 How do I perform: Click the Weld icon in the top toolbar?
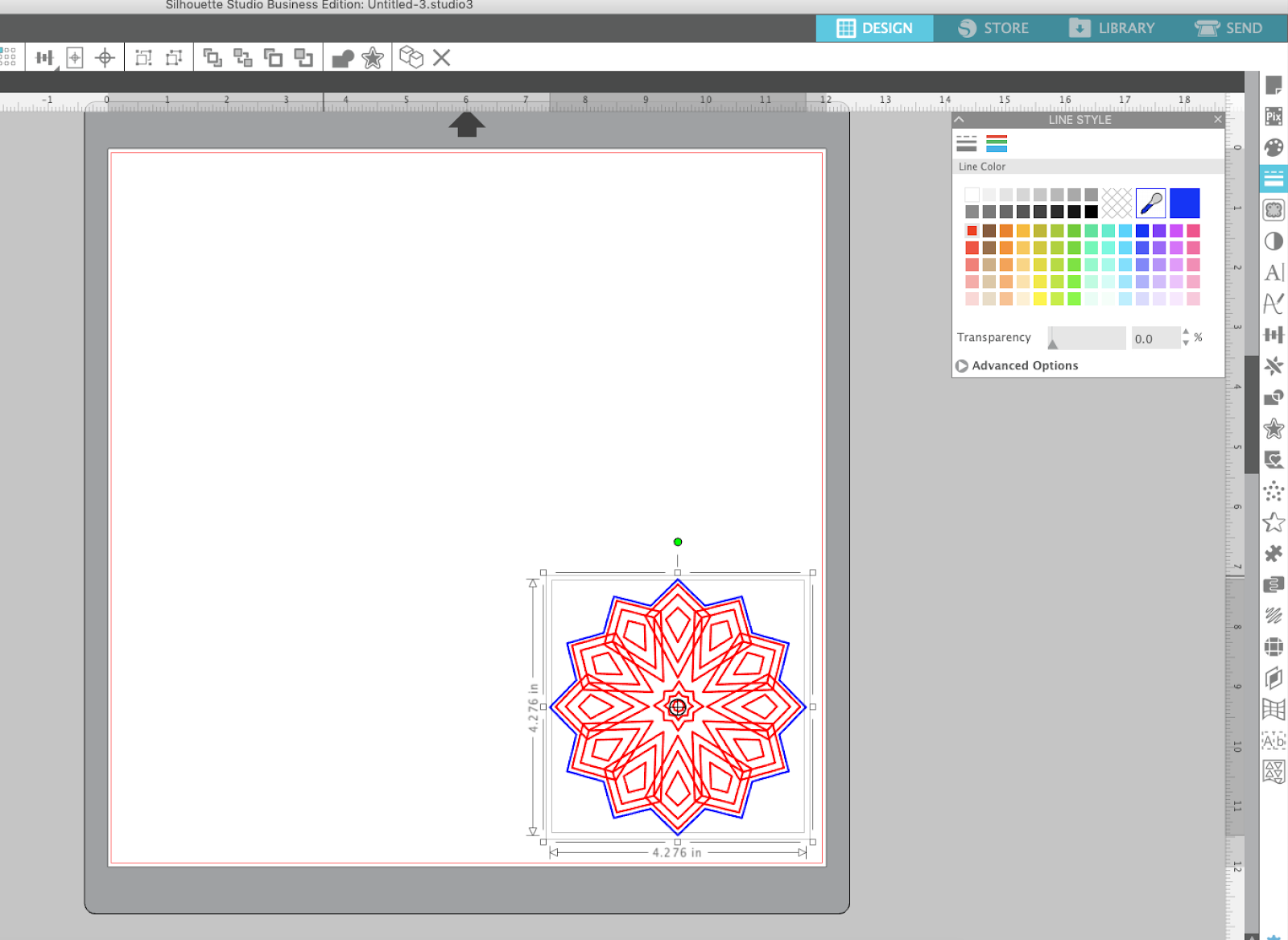[x=342, y=57]
